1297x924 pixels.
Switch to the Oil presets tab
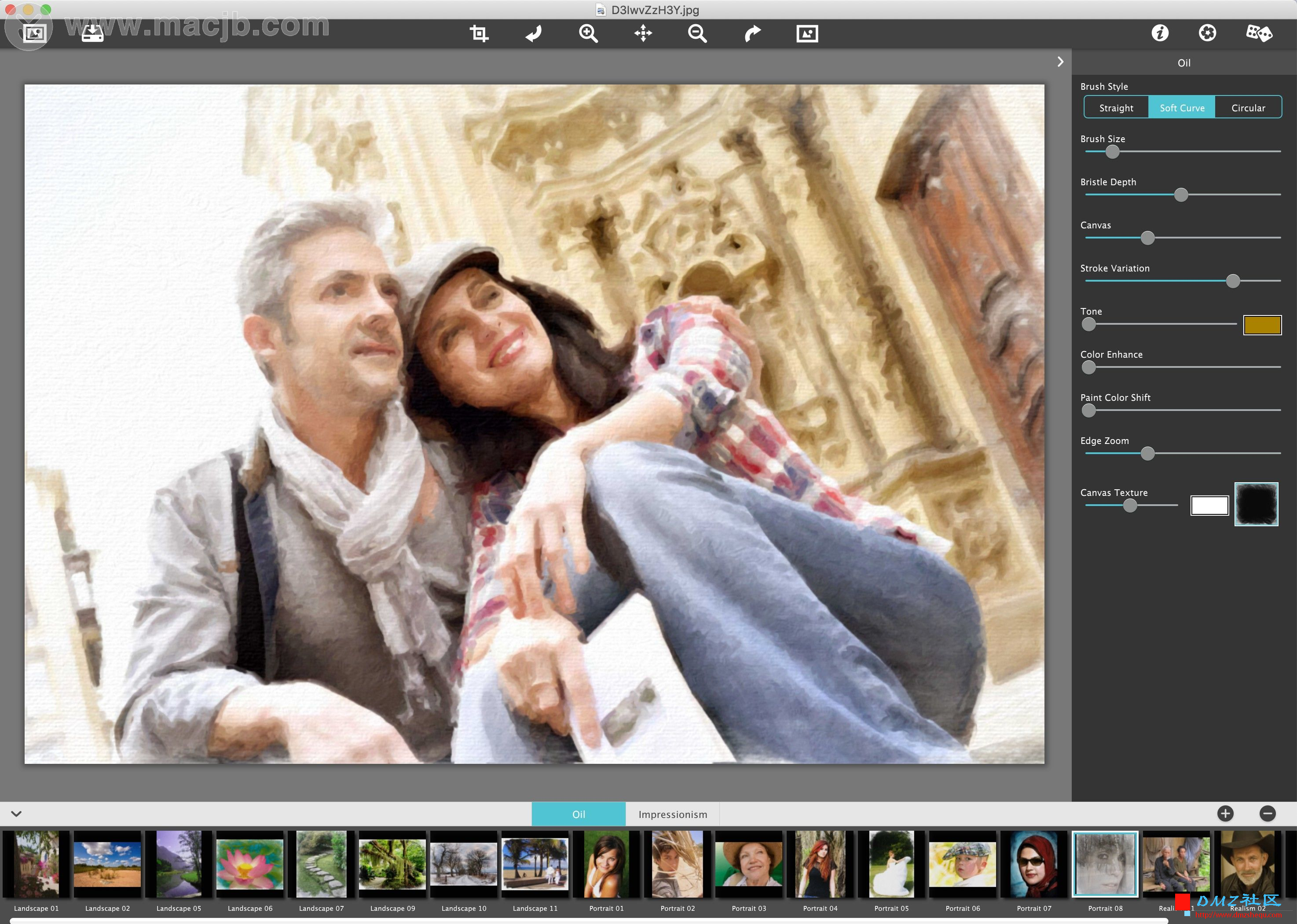tap(579, 814)
